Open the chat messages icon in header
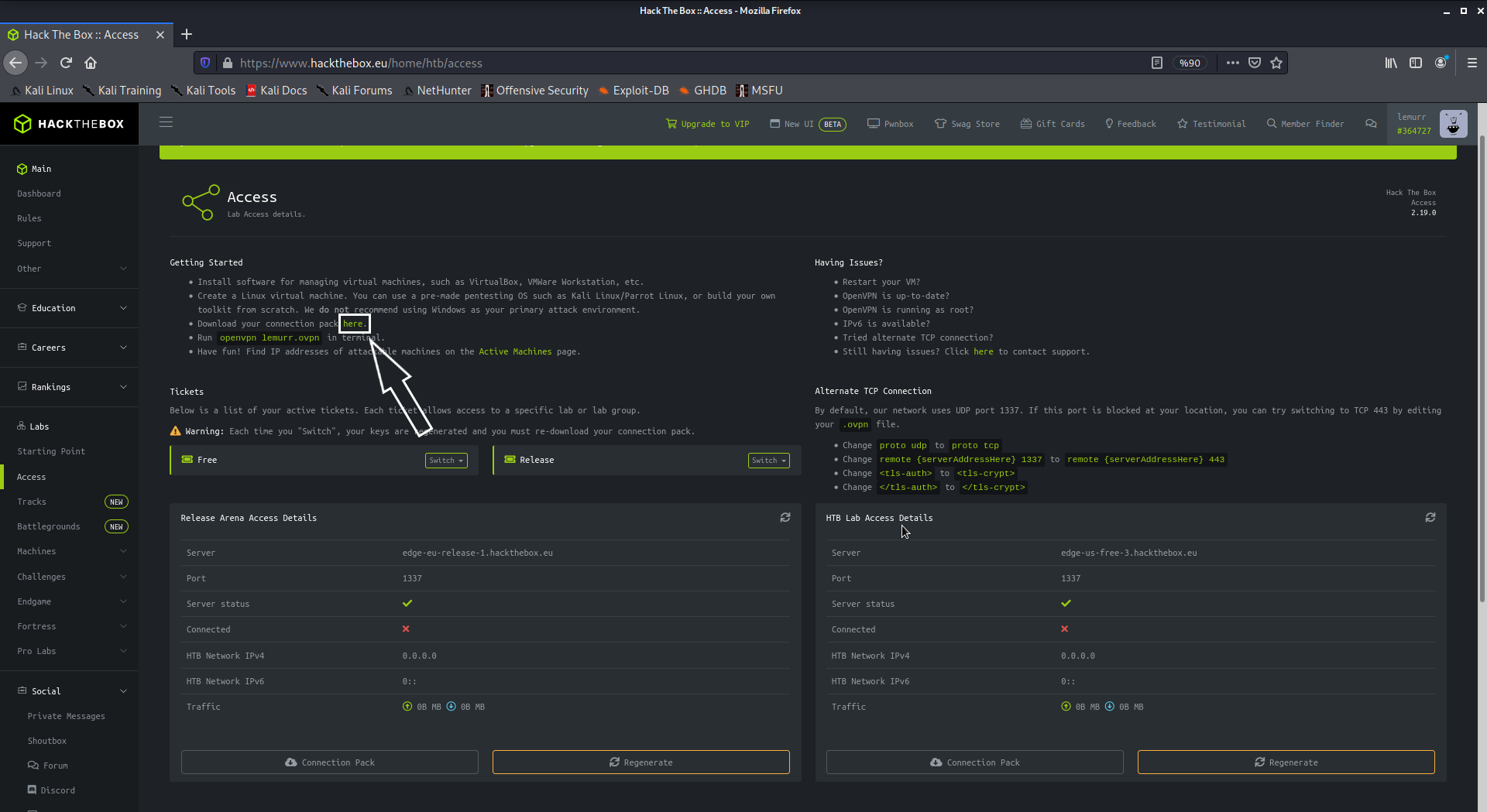The height and width of the screenshot is (812, 1487). coord(1371,124)
